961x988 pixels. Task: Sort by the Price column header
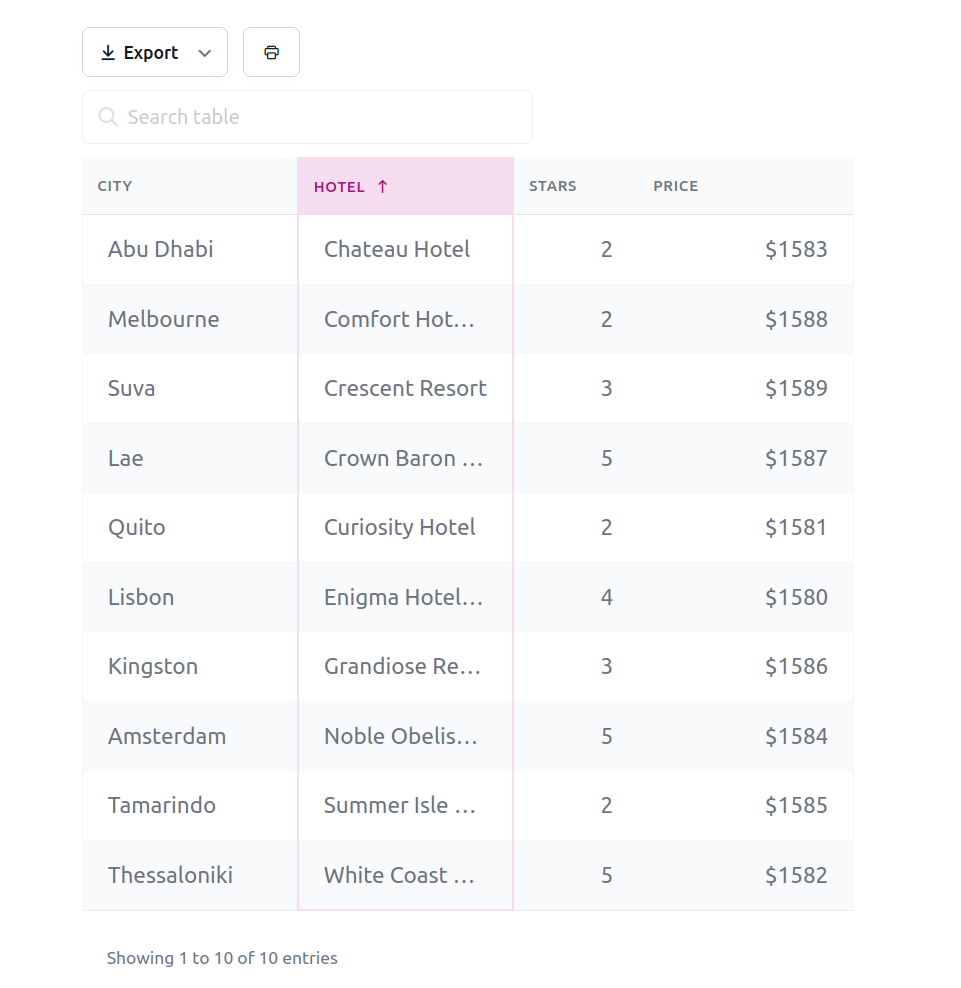click(745, 186)
